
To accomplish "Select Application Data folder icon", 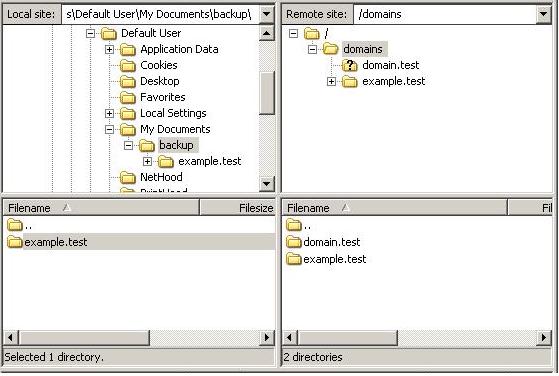I will click(128, 49).
